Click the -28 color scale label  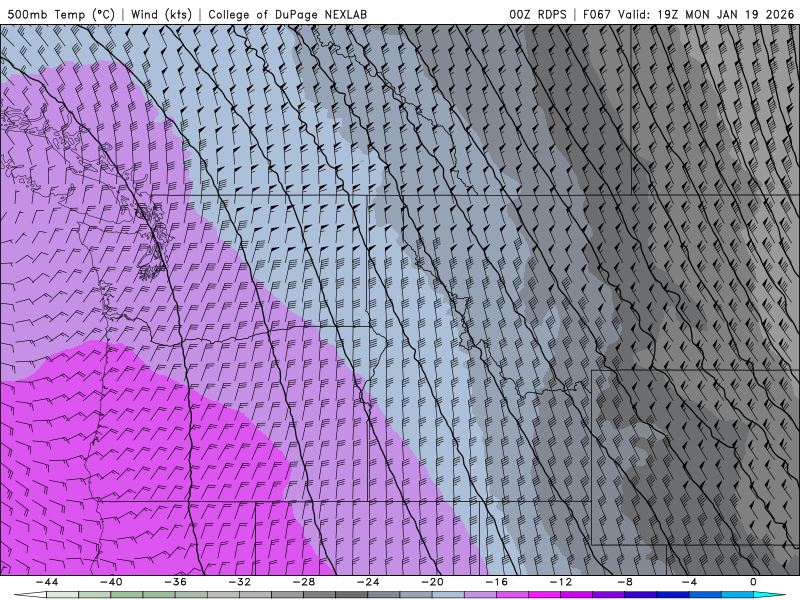304,582
